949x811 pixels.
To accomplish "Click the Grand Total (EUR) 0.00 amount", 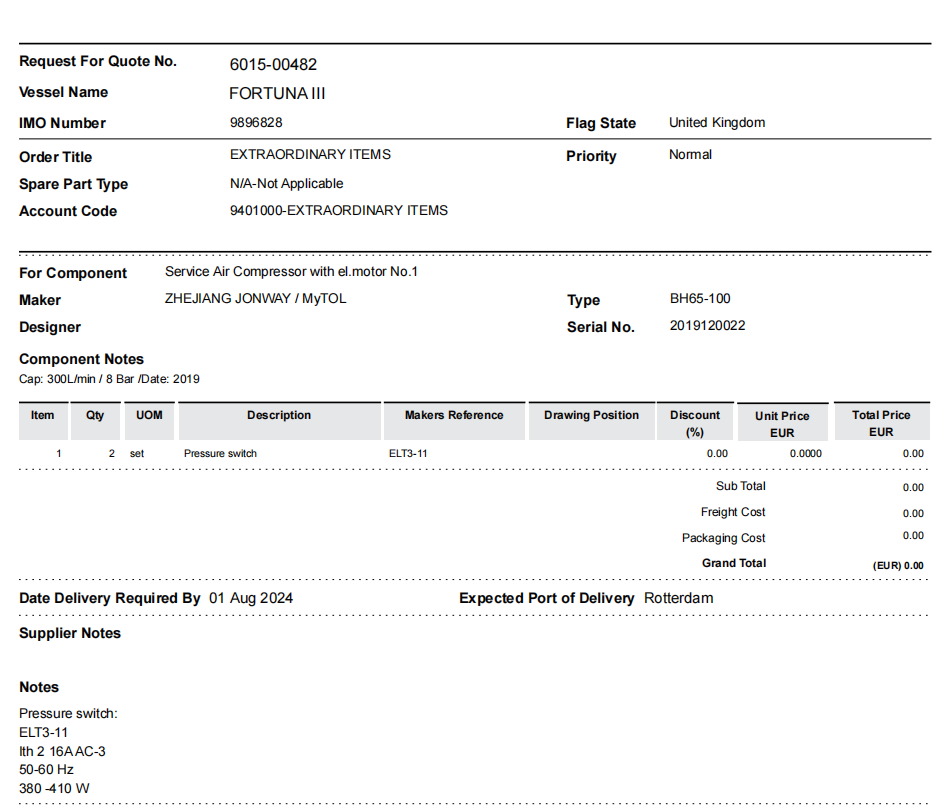I will click(898, 566).
